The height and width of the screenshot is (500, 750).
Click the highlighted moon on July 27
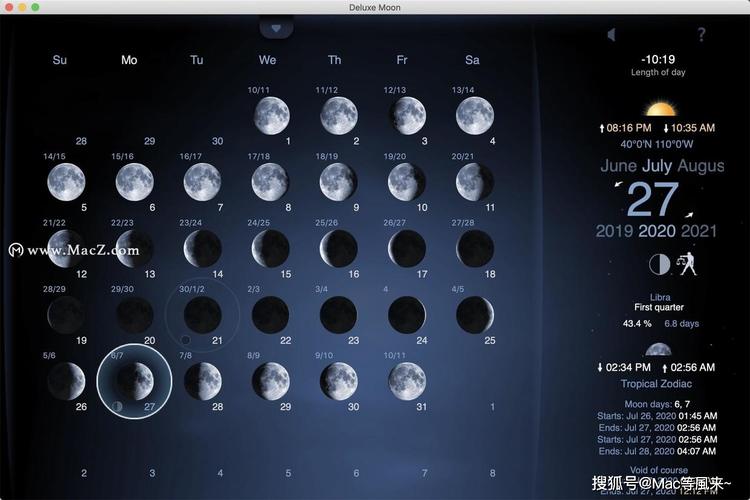(x=135, y=381)
